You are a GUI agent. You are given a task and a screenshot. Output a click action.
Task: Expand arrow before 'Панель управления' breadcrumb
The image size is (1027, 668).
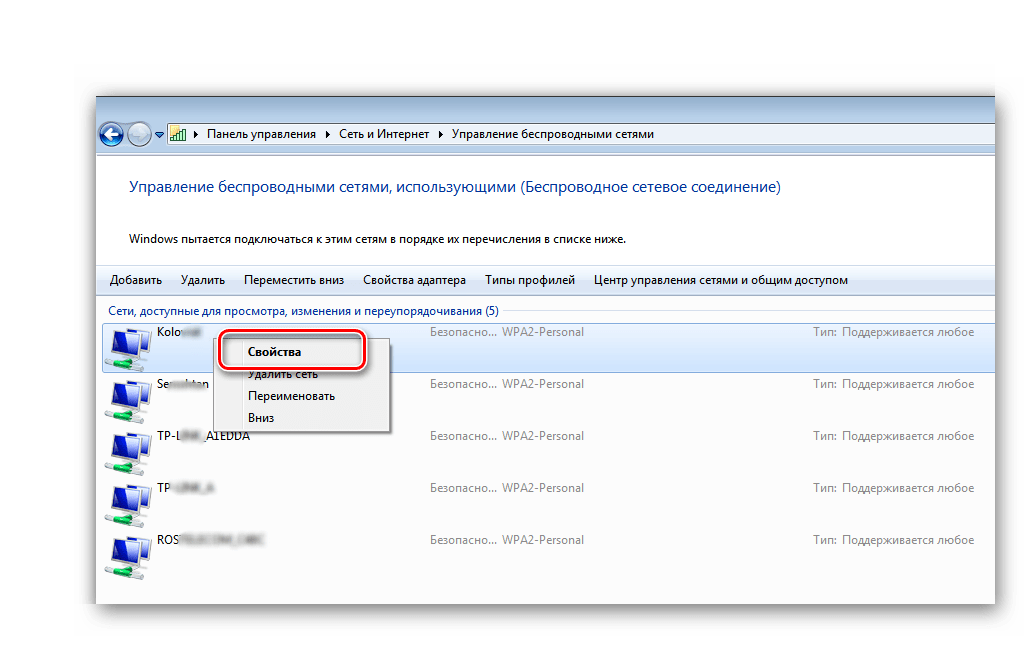[196, 134]
